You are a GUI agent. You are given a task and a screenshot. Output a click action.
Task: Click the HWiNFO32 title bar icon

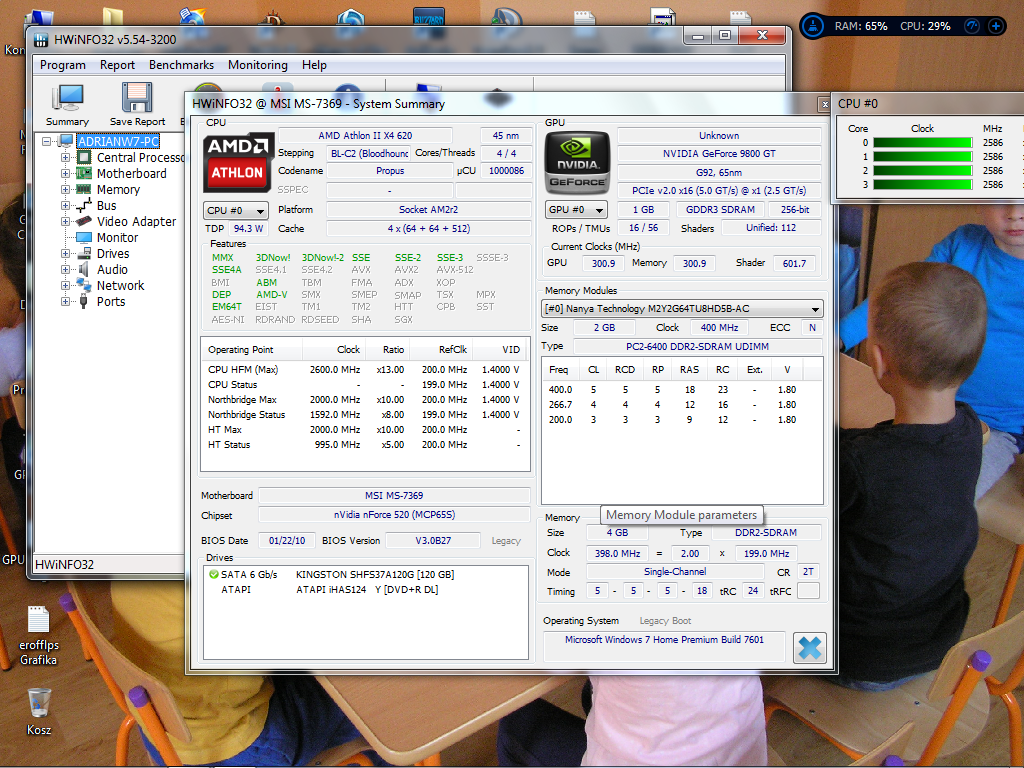coord(41,40)
